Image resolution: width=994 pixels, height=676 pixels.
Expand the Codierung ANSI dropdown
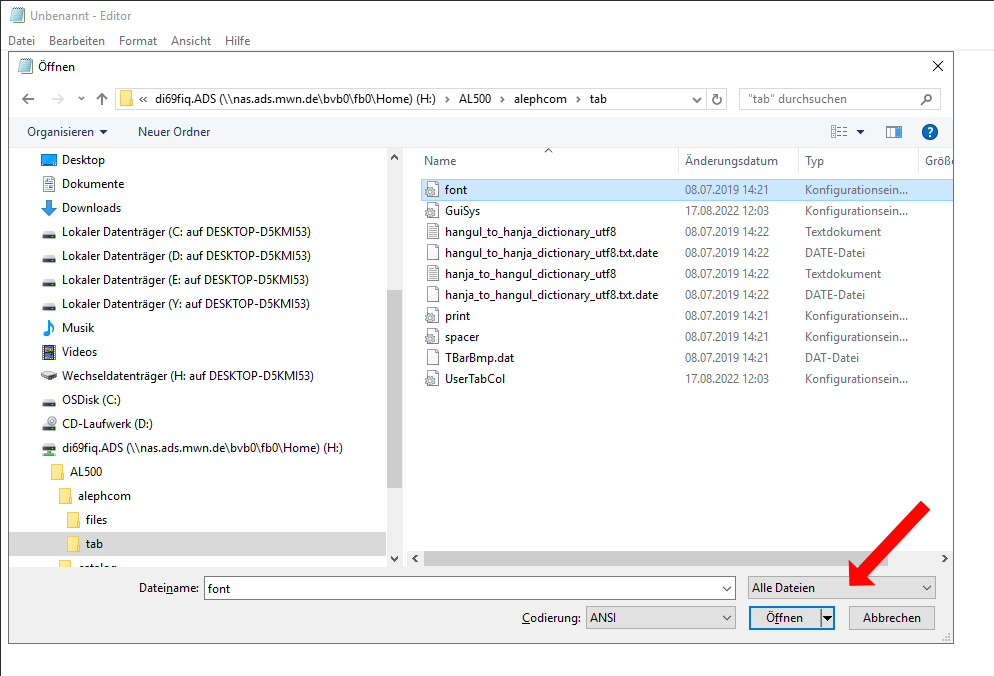(x=660, y=618)
